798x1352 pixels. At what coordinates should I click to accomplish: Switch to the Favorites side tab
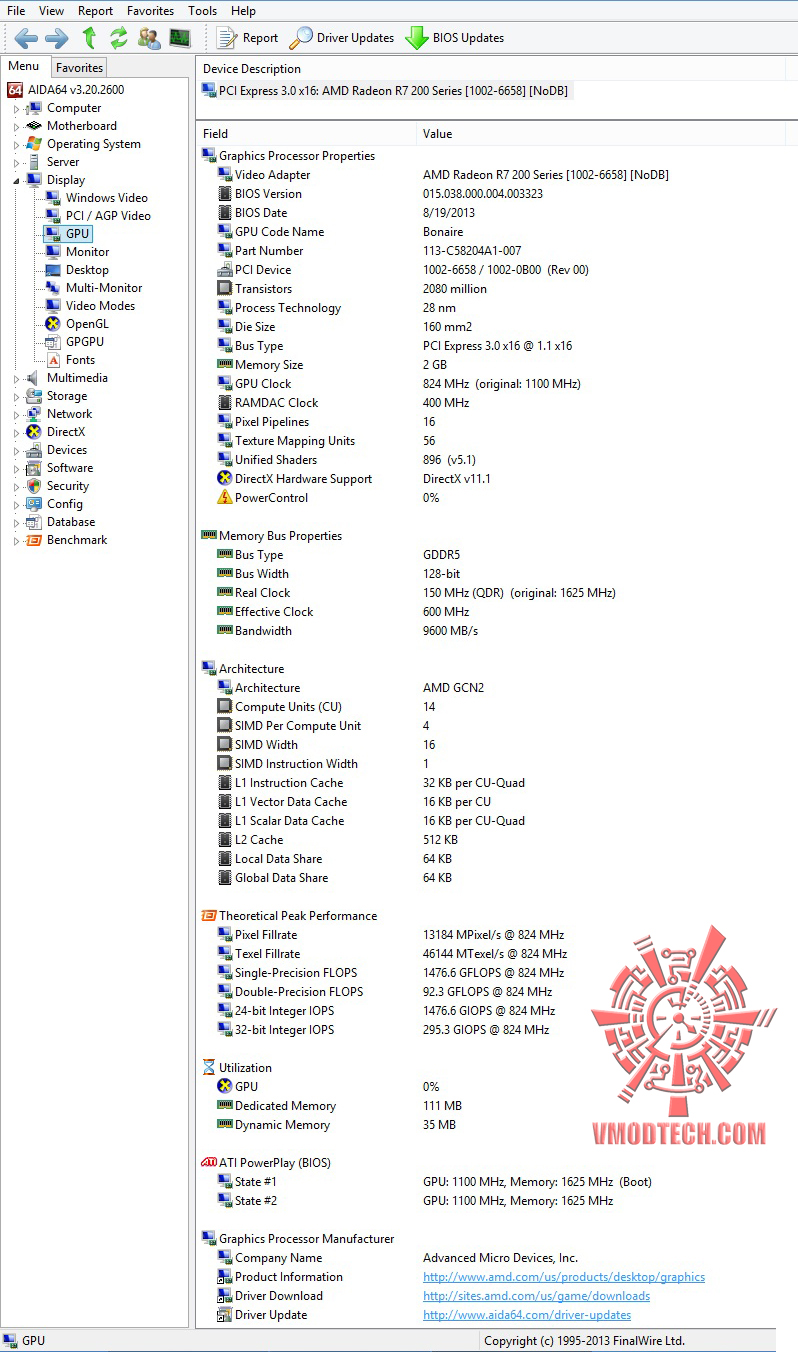79,68
